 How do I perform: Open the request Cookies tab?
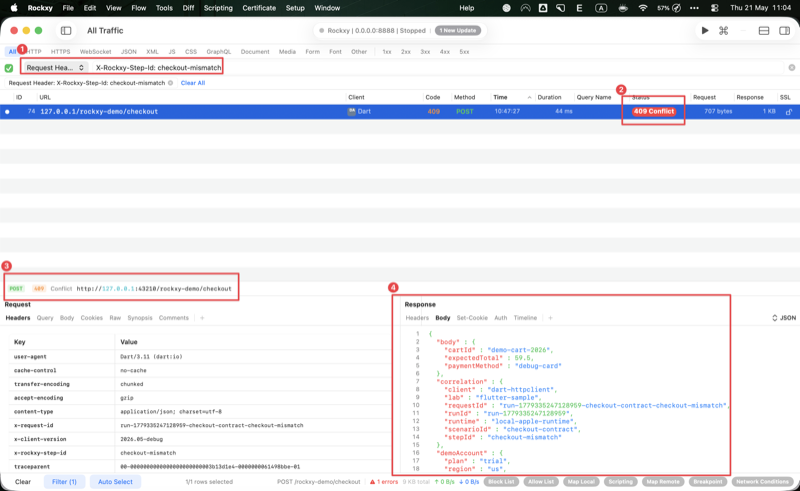tap(91, 318)
